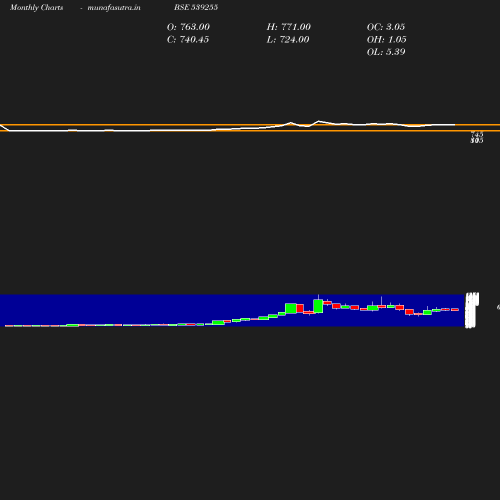This screenshot has height=500, width=500.
Task: Click the 745 price label near the orange lines
Action: click(477, 134)
